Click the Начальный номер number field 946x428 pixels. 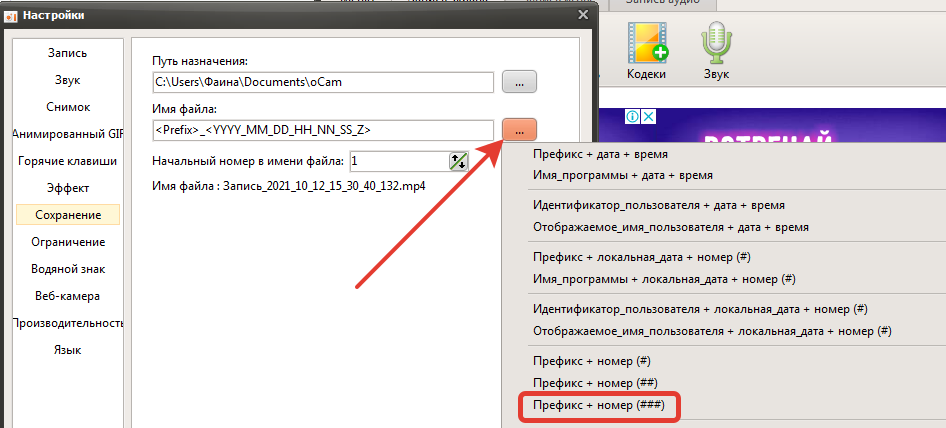[x=398, y=161]
